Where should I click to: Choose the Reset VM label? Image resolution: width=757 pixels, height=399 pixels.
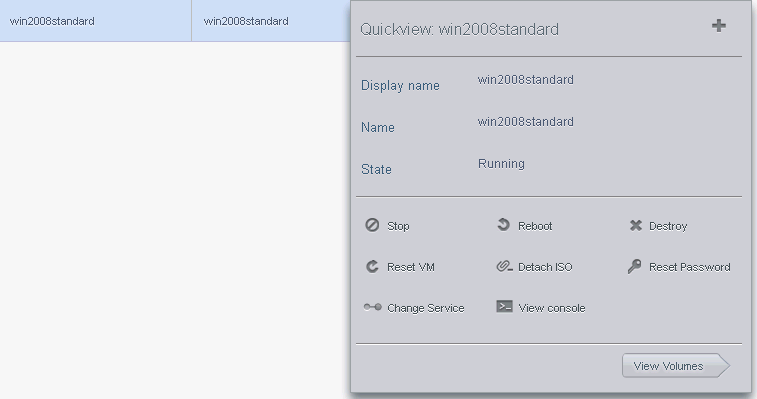(411, 267)
